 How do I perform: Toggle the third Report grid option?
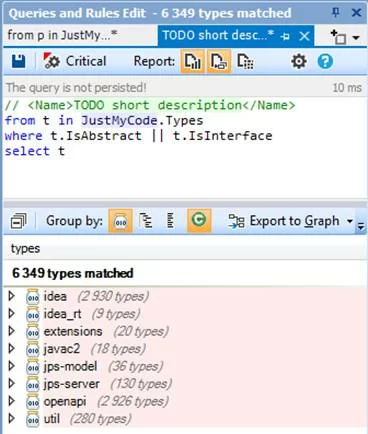[x=245, y=61]
